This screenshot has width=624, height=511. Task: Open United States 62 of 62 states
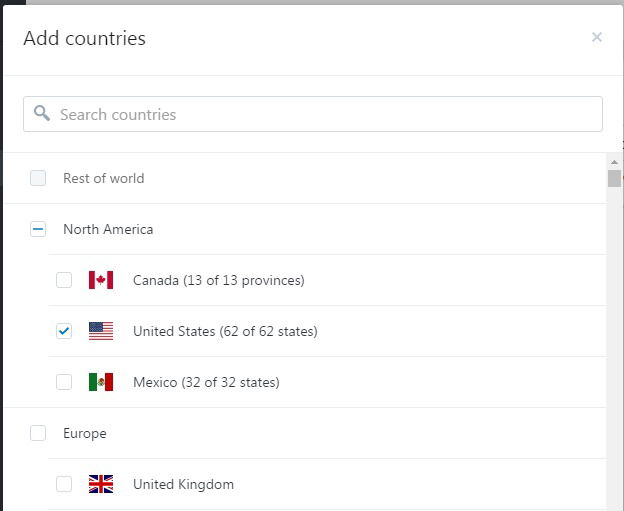[225, 332]
